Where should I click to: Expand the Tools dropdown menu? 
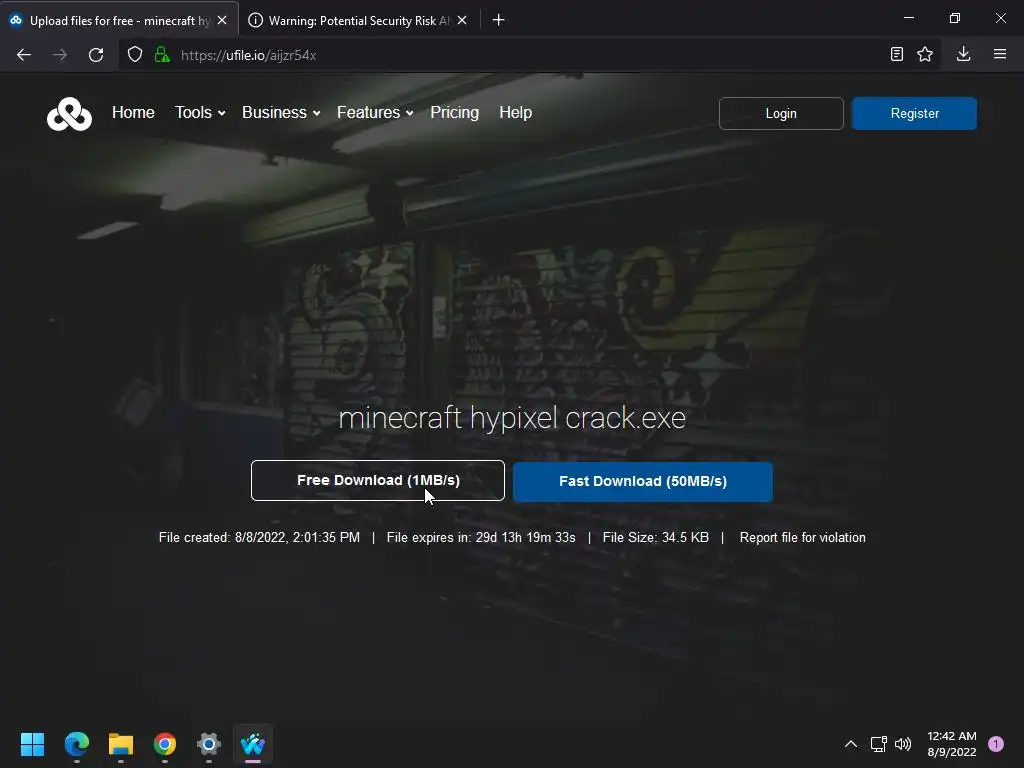coord(200,112)
